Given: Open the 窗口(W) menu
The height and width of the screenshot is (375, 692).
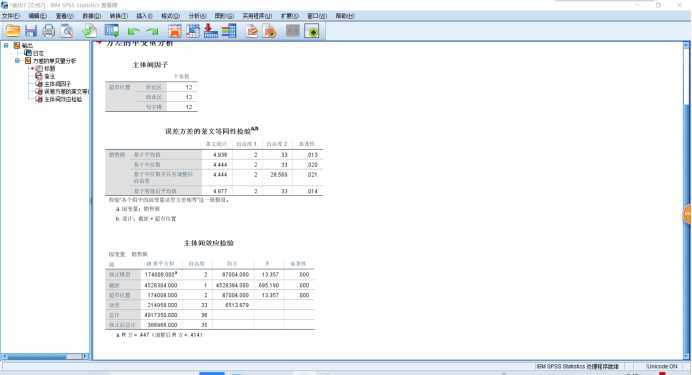Looking at the screenshot, I should pyautogui.click(x=317, y=16).
